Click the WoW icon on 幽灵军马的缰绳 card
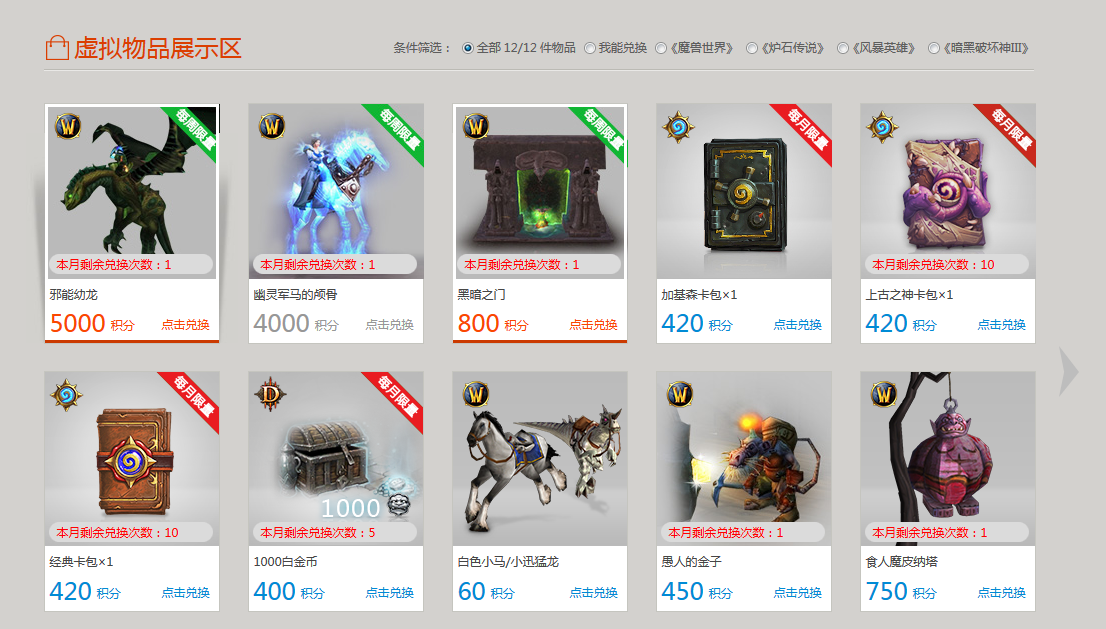This screenshot has height=629, width=1106. click(272, 127)
